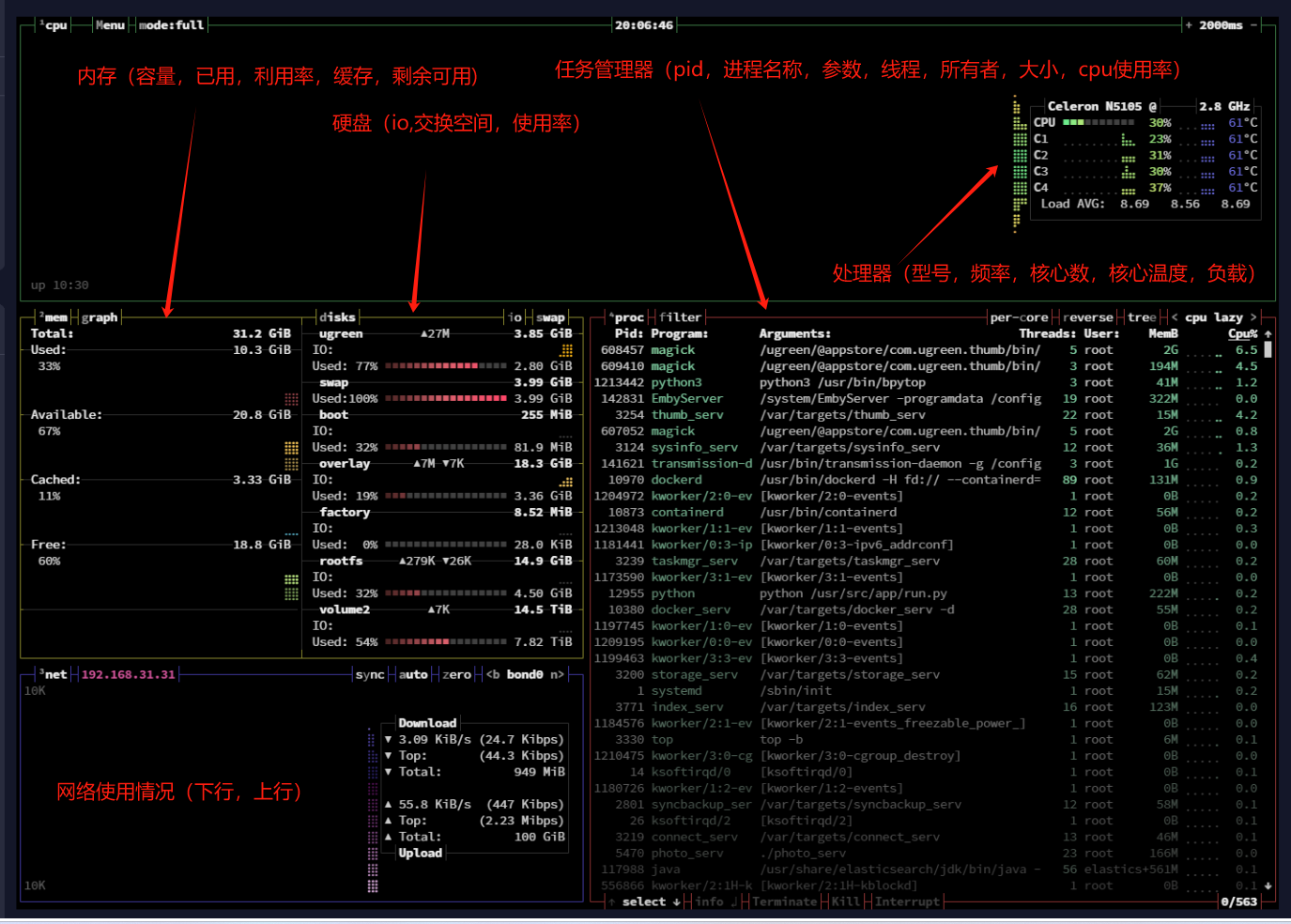
Task: Click scroll-up arrow at top of process list
Action: point(1268,334)
